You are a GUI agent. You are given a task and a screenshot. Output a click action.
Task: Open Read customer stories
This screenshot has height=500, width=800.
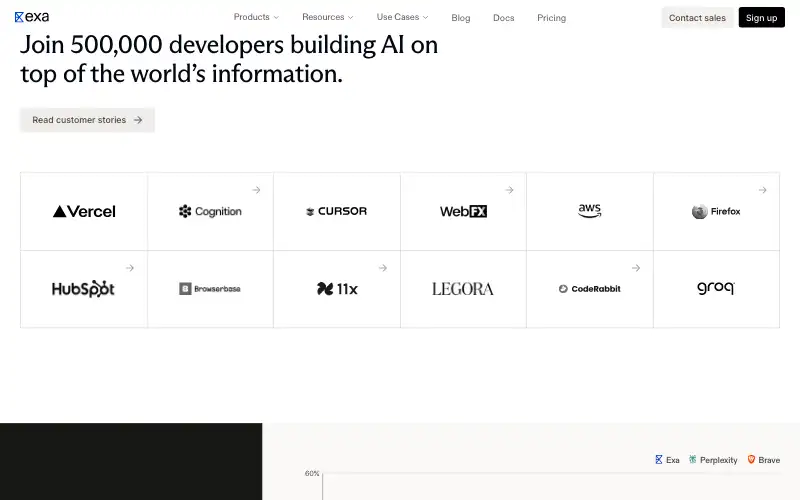(87, 120)
